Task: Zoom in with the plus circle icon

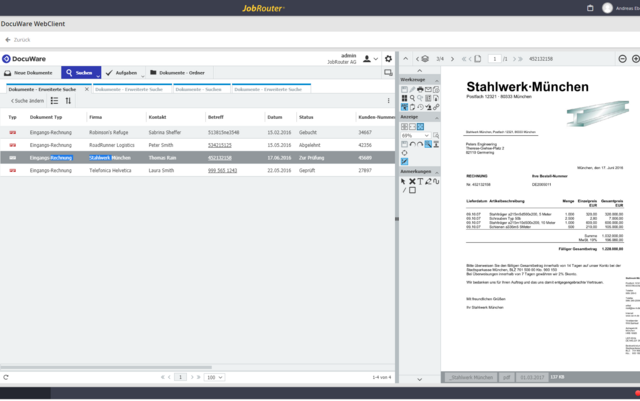Action: (636, 59)
